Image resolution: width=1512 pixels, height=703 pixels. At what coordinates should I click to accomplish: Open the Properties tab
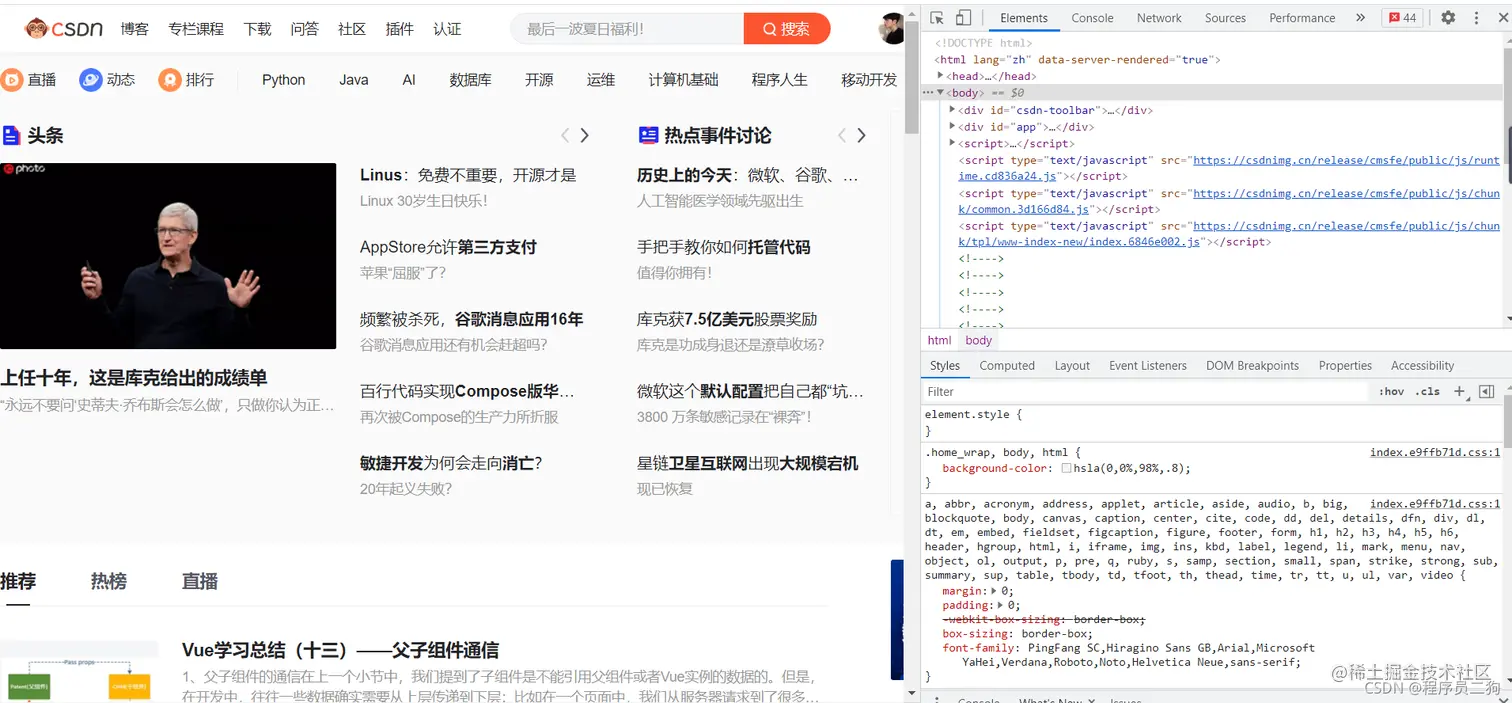tap(1345, 366)
